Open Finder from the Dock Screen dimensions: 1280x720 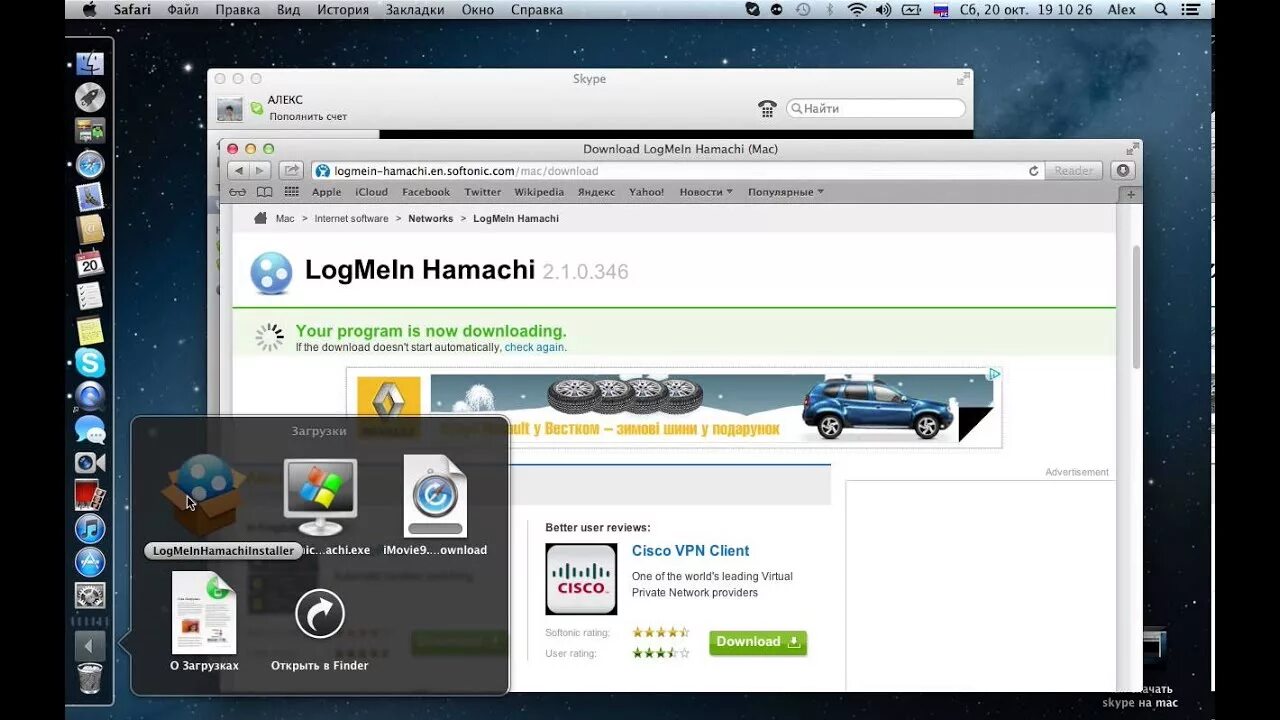[x=90, y=64]
